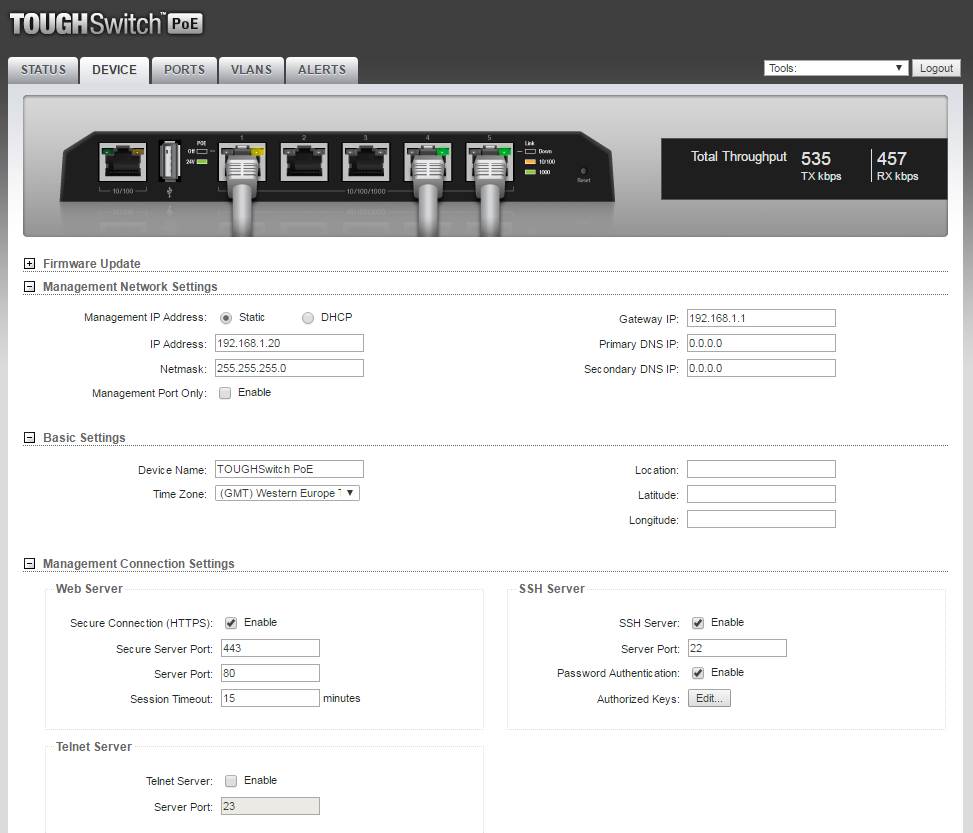Open the Tools dropdown menu
Viewport: 973px width, 833px height.
(x=835, y=68)
